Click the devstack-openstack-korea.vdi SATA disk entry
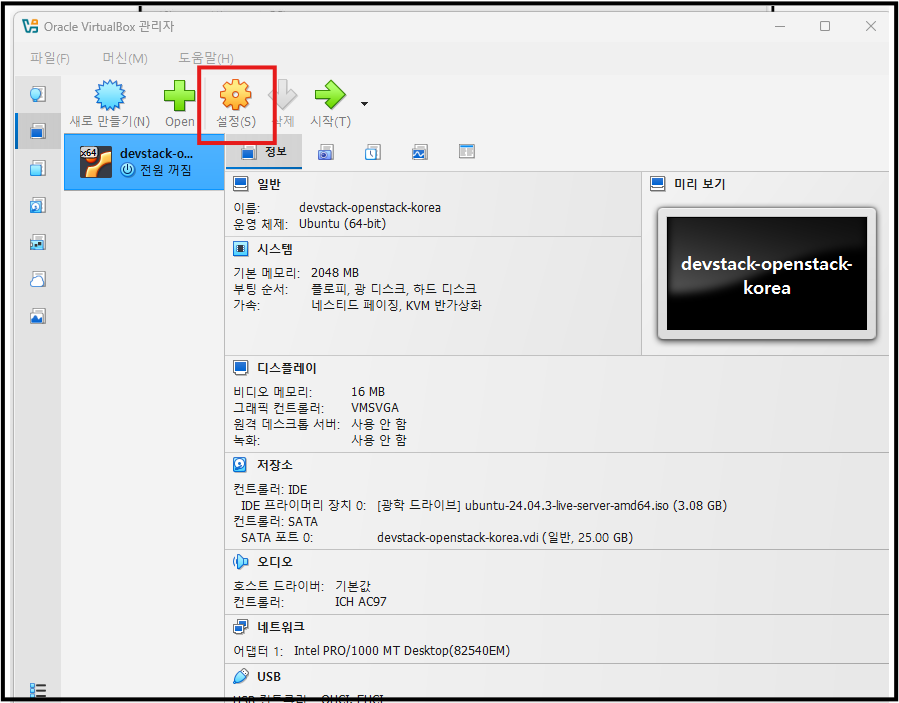 (x=505, y=538)
